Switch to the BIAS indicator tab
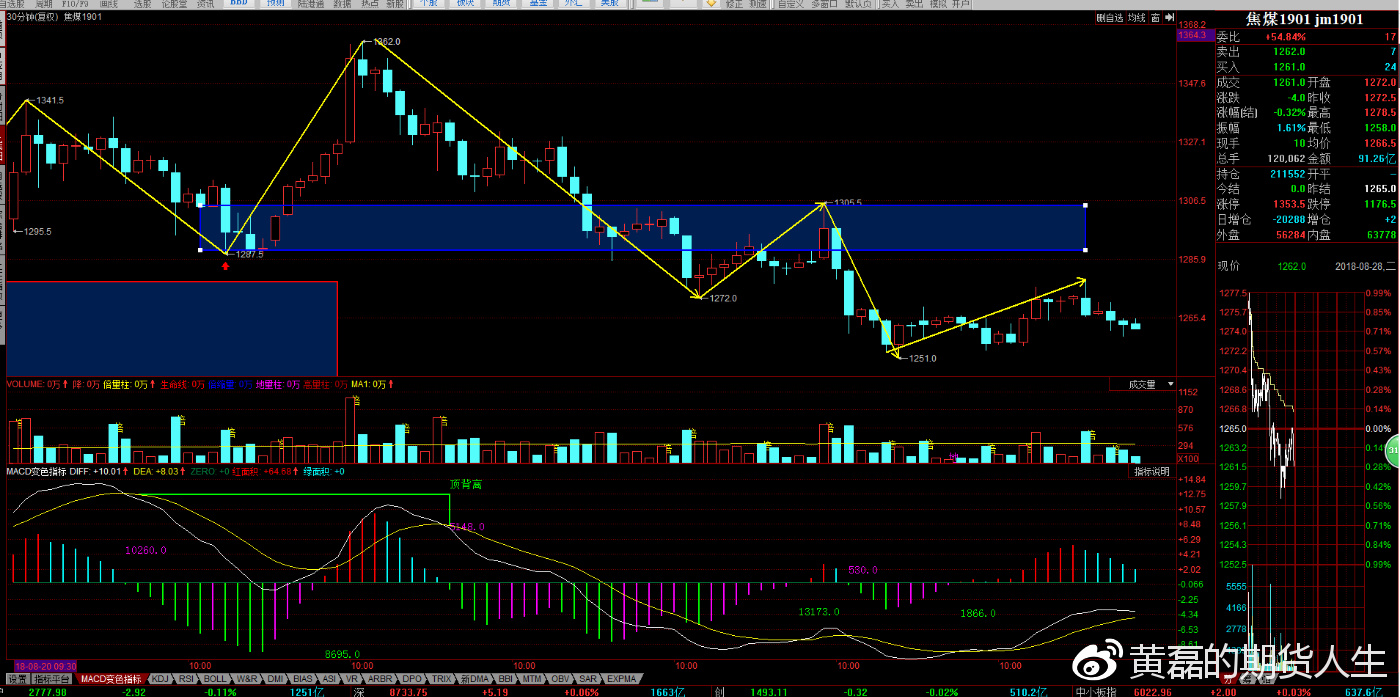 coord(303,679)
